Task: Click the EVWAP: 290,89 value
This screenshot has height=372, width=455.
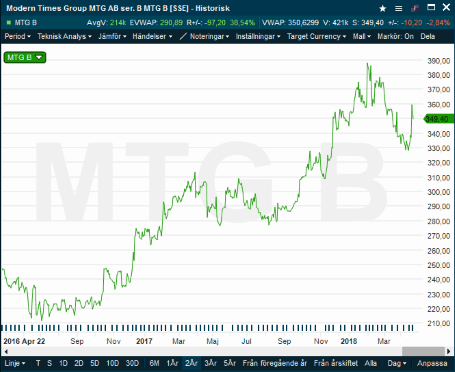Action: [x=156, y=23]
